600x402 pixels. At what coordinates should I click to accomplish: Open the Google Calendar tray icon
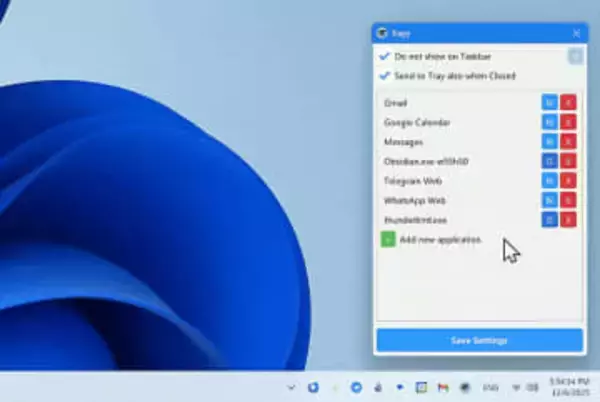click(x=421, y=387)
